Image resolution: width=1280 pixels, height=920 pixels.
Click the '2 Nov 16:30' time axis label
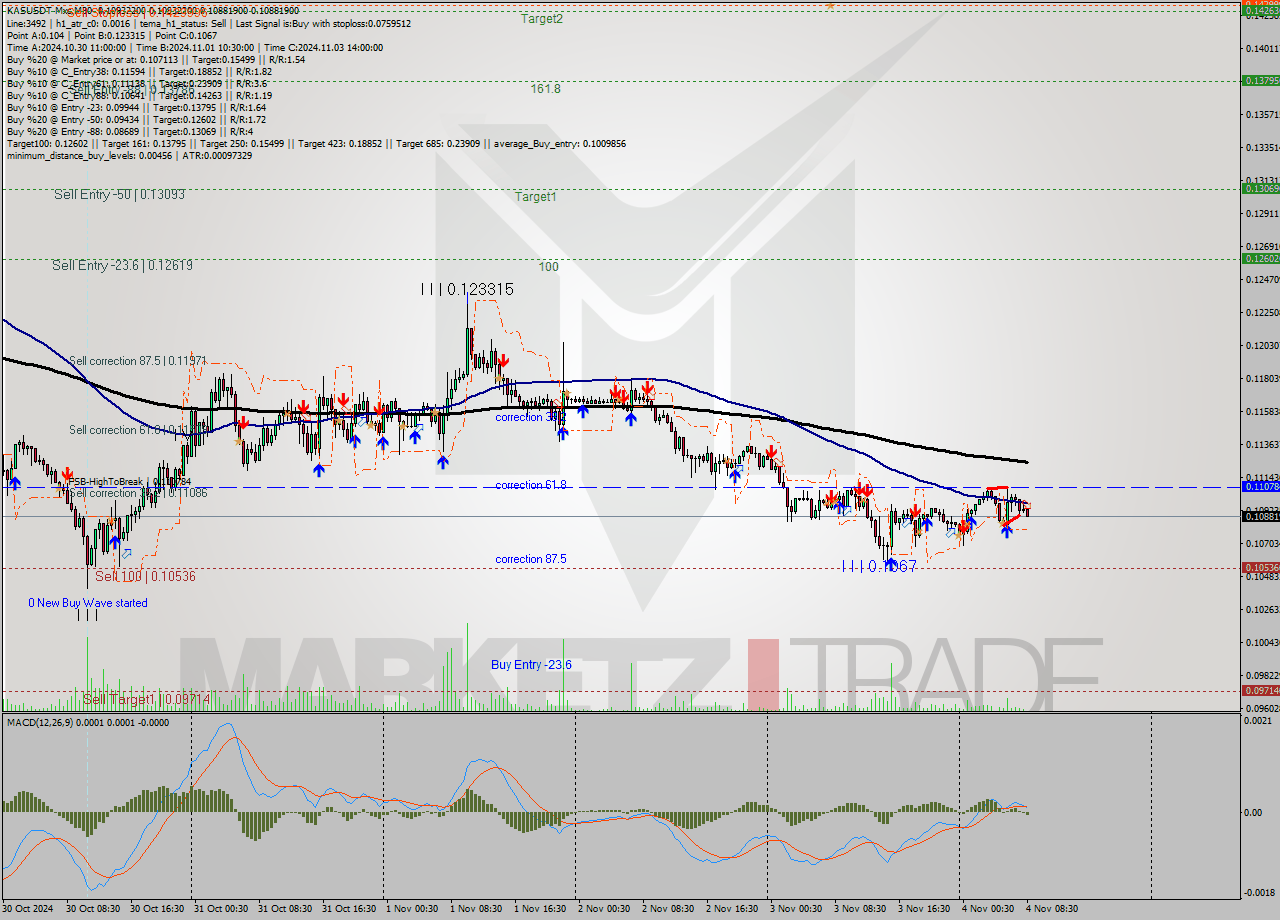pos(730,909)
